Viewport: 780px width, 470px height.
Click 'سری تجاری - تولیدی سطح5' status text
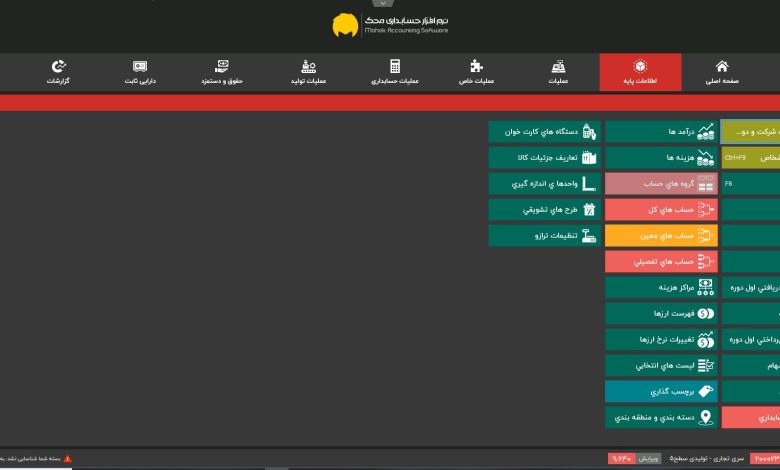706,459
